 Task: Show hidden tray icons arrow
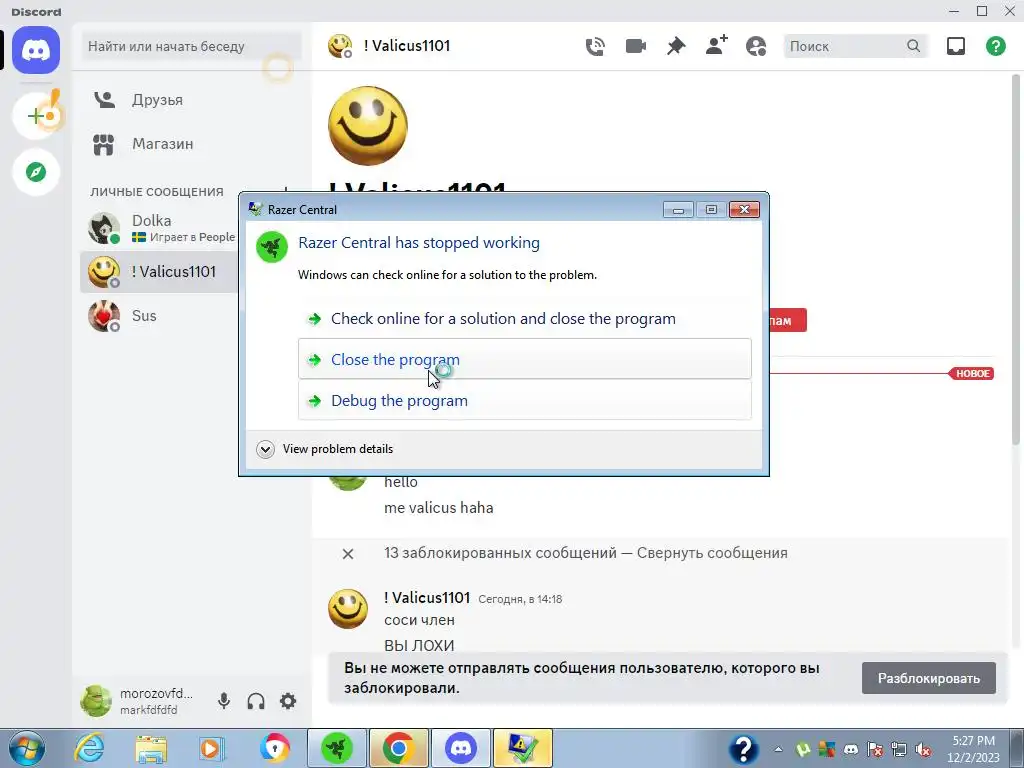coord(778,750)
